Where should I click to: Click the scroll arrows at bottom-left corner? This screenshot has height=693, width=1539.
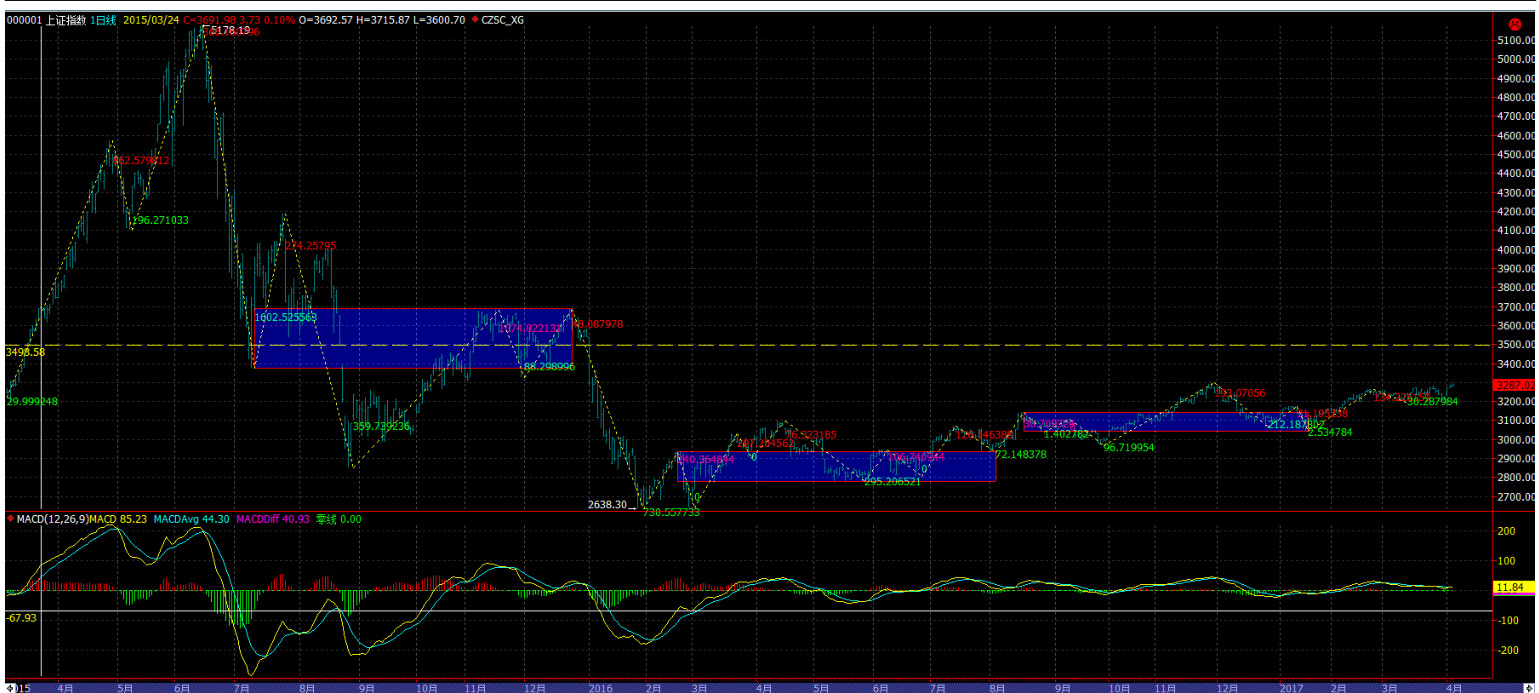click(x=12, y=688)
